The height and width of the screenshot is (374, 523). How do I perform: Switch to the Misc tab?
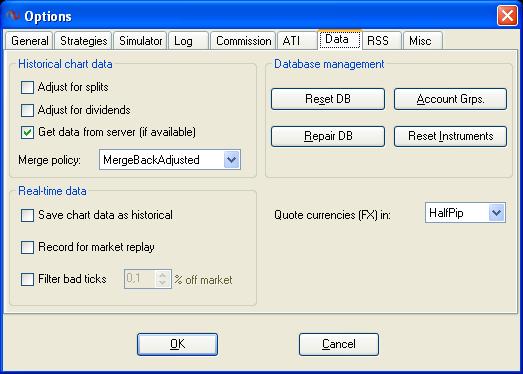[423, 41]
